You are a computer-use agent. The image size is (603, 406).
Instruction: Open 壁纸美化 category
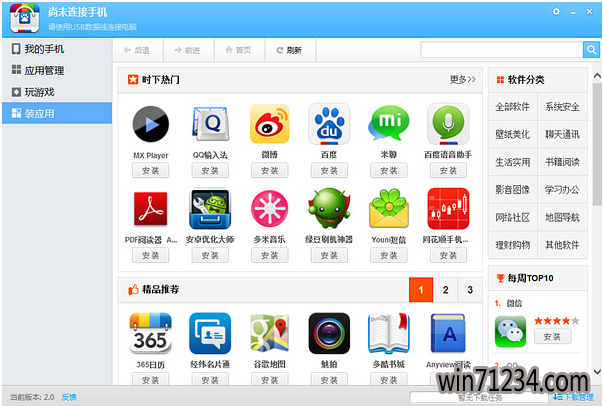click(513, 134)
